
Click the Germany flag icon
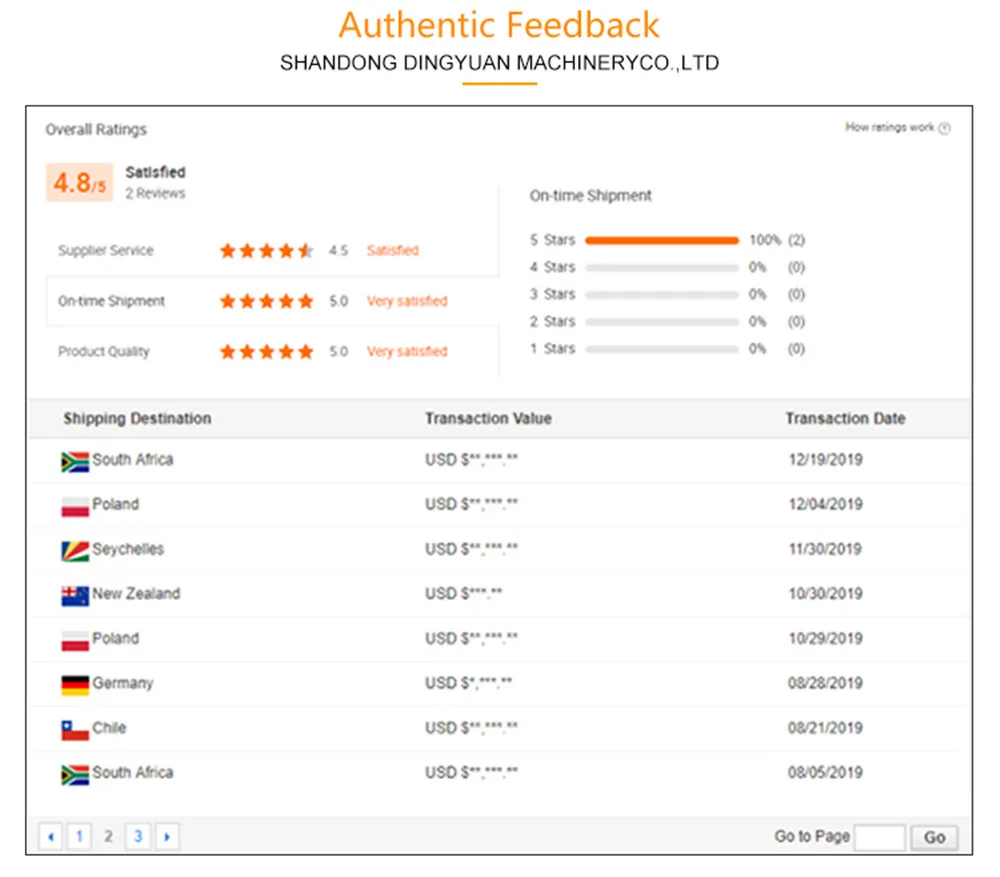[x=75, y=685]
